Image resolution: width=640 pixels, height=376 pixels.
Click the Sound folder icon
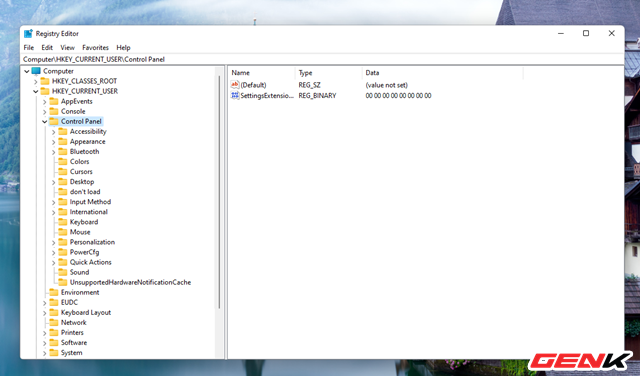click(x=63, y=272)
